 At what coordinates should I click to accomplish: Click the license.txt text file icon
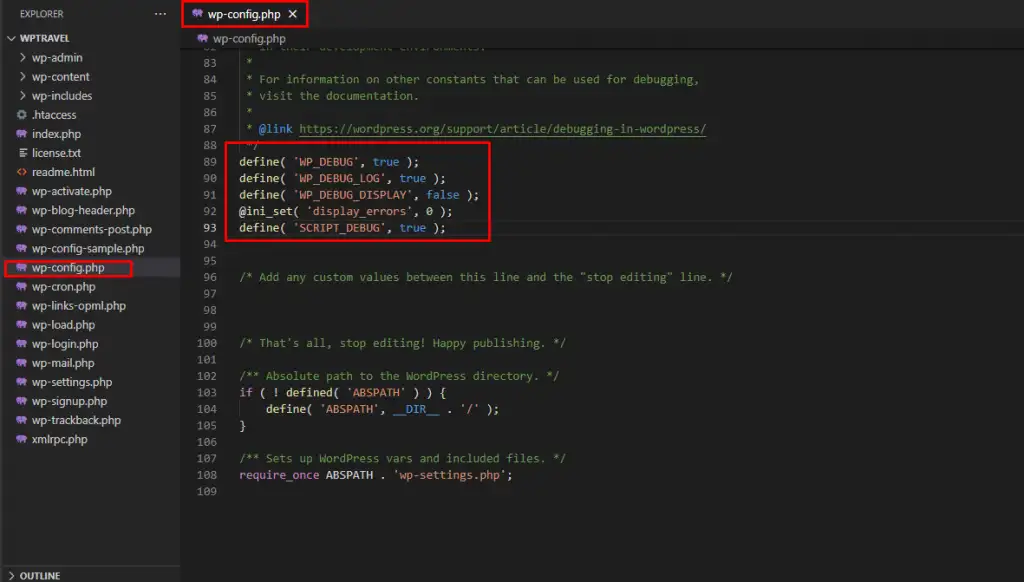tap(22, 153)
